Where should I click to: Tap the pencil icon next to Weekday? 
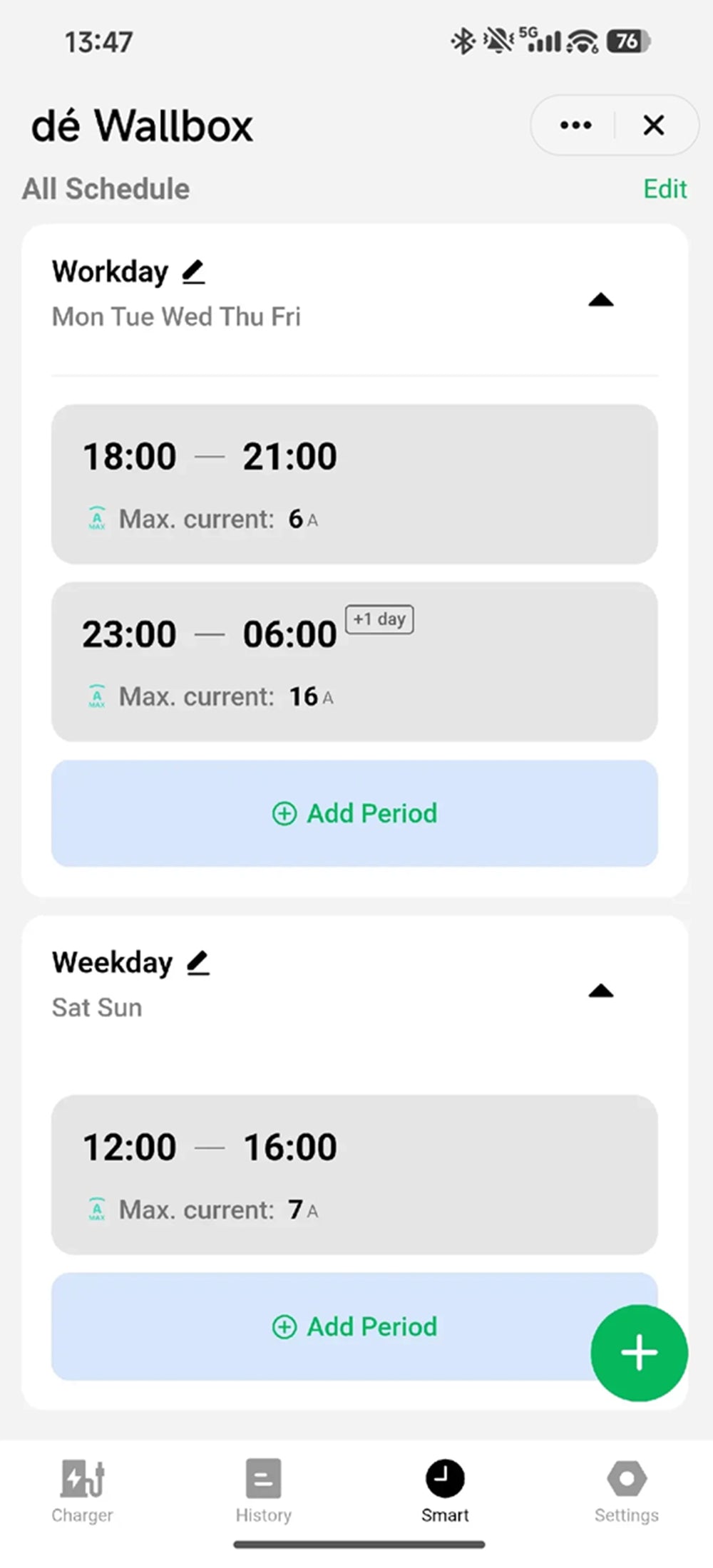click(198, 963)
